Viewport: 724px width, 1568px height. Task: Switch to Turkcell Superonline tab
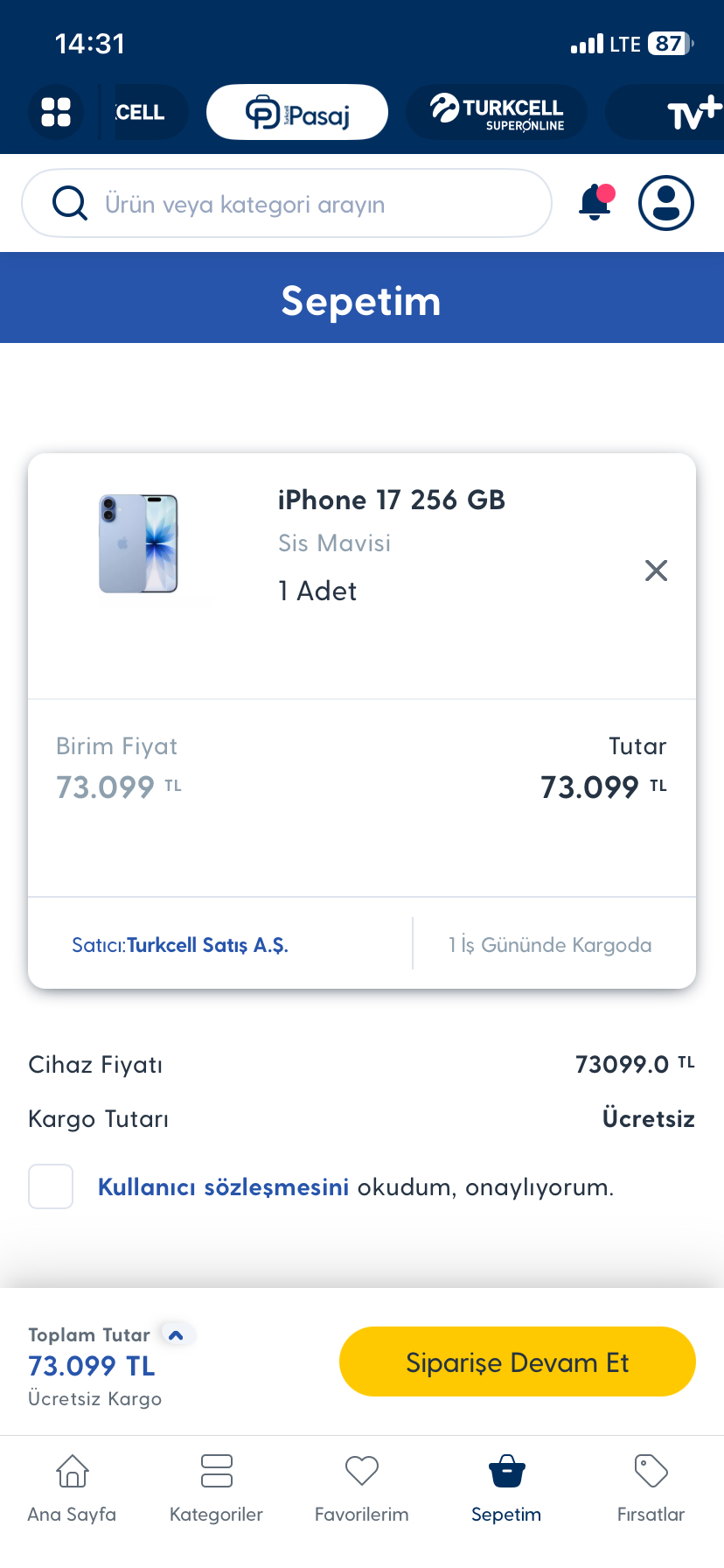point(497,112)
